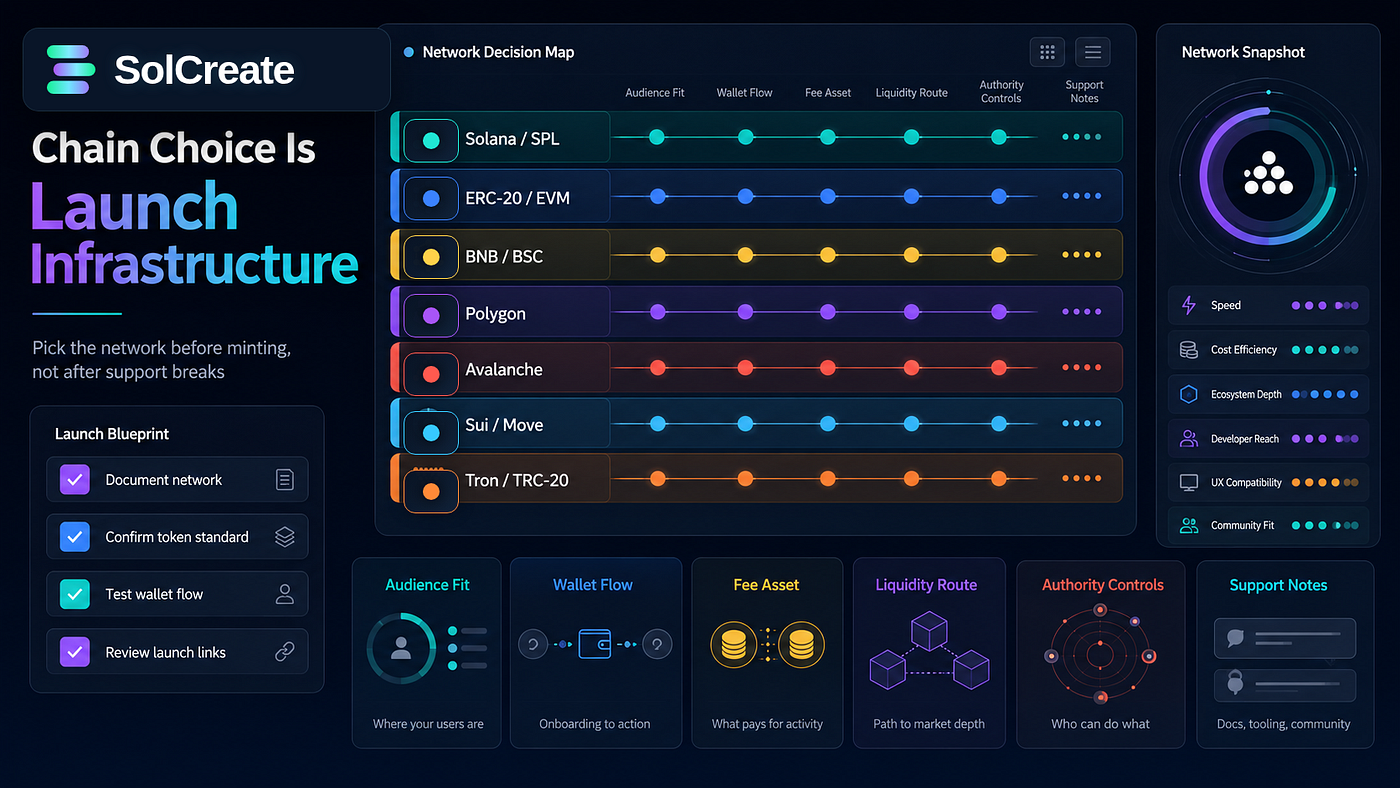The image size is (1400, 788).
Task: Click the Polygon purple chain icon
Action: pos(431,315)
